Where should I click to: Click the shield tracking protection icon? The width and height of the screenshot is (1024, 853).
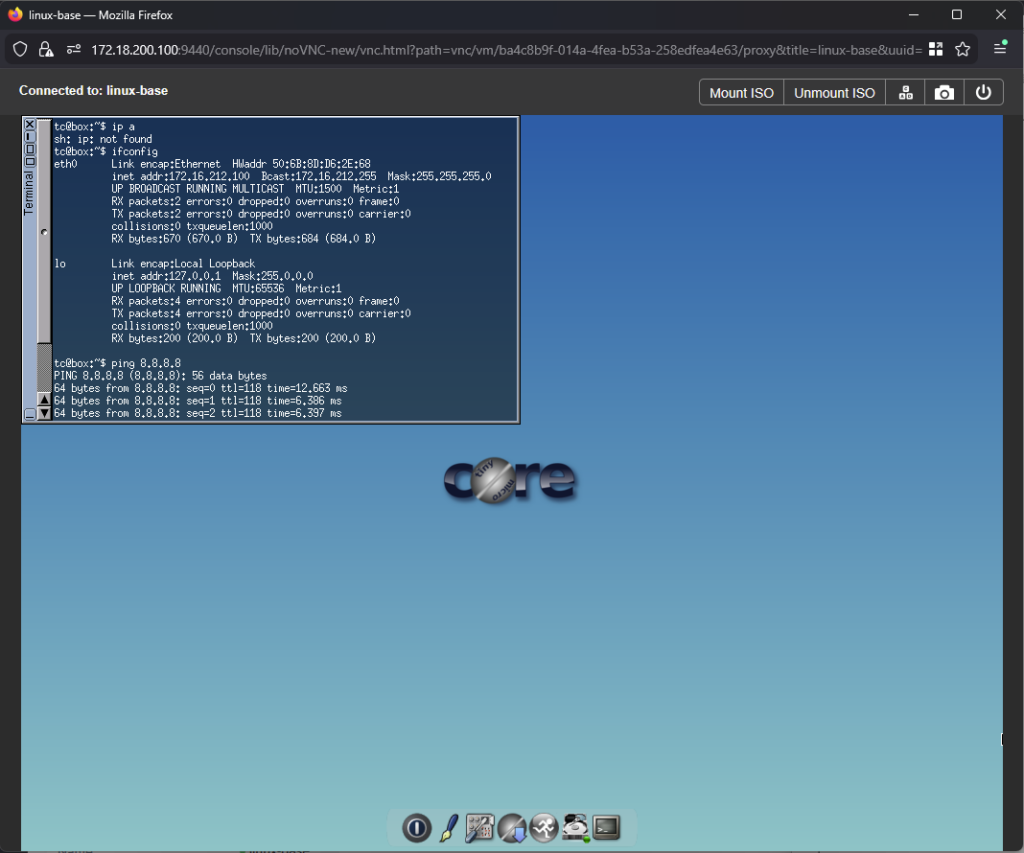tap(20, 49)
